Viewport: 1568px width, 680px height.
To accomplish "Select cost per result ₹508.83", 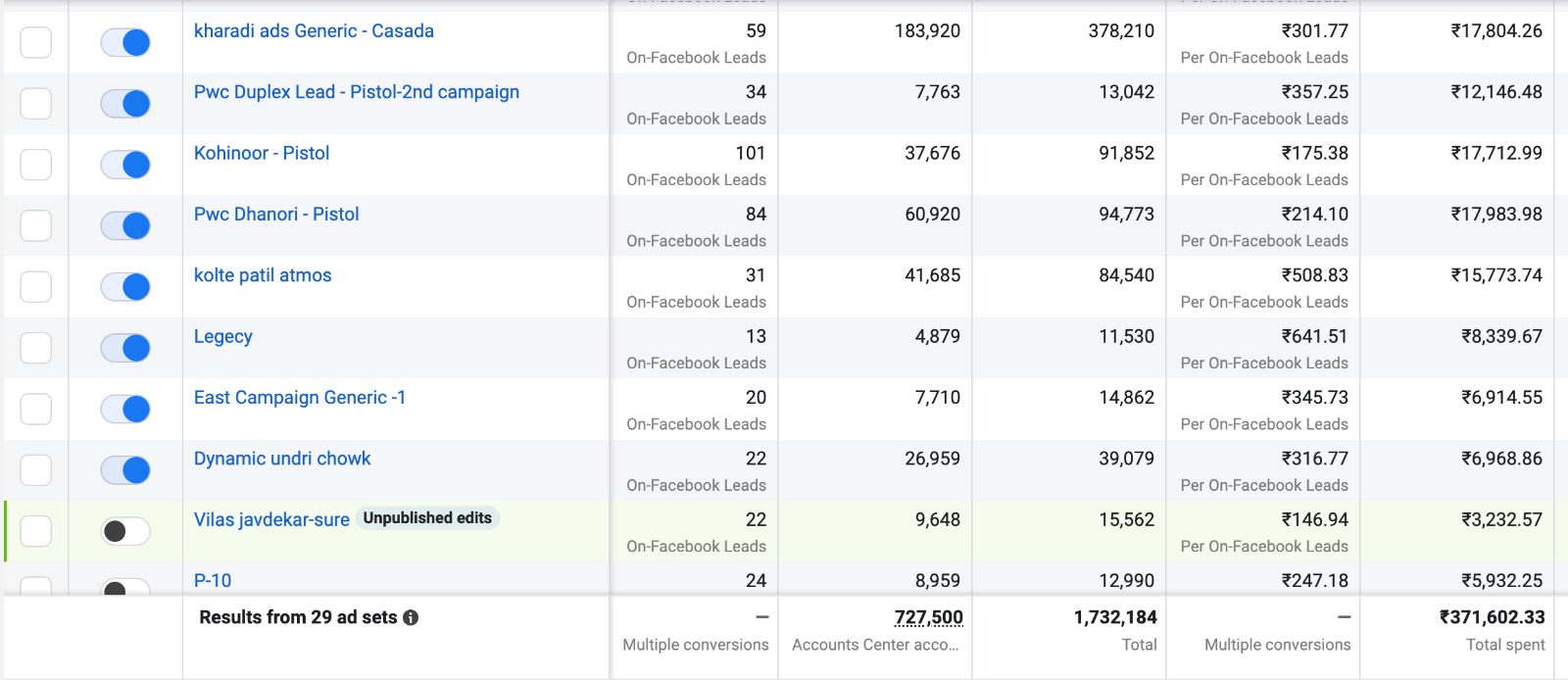I will pos(1315,275).
